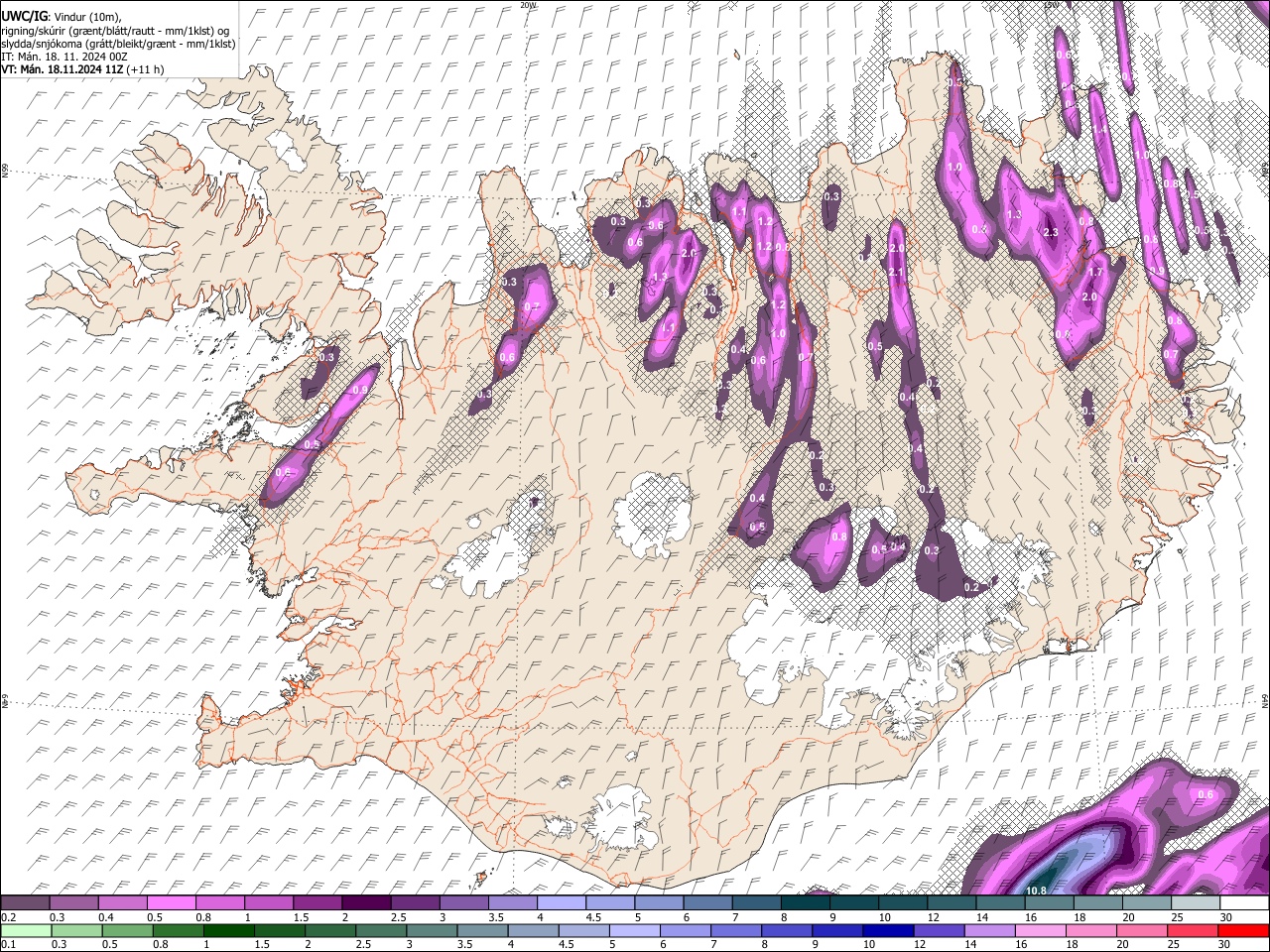Select upper legend swatch between 20 and 25
Viewport: 1270px width, 952px height.
(1147, 903)
